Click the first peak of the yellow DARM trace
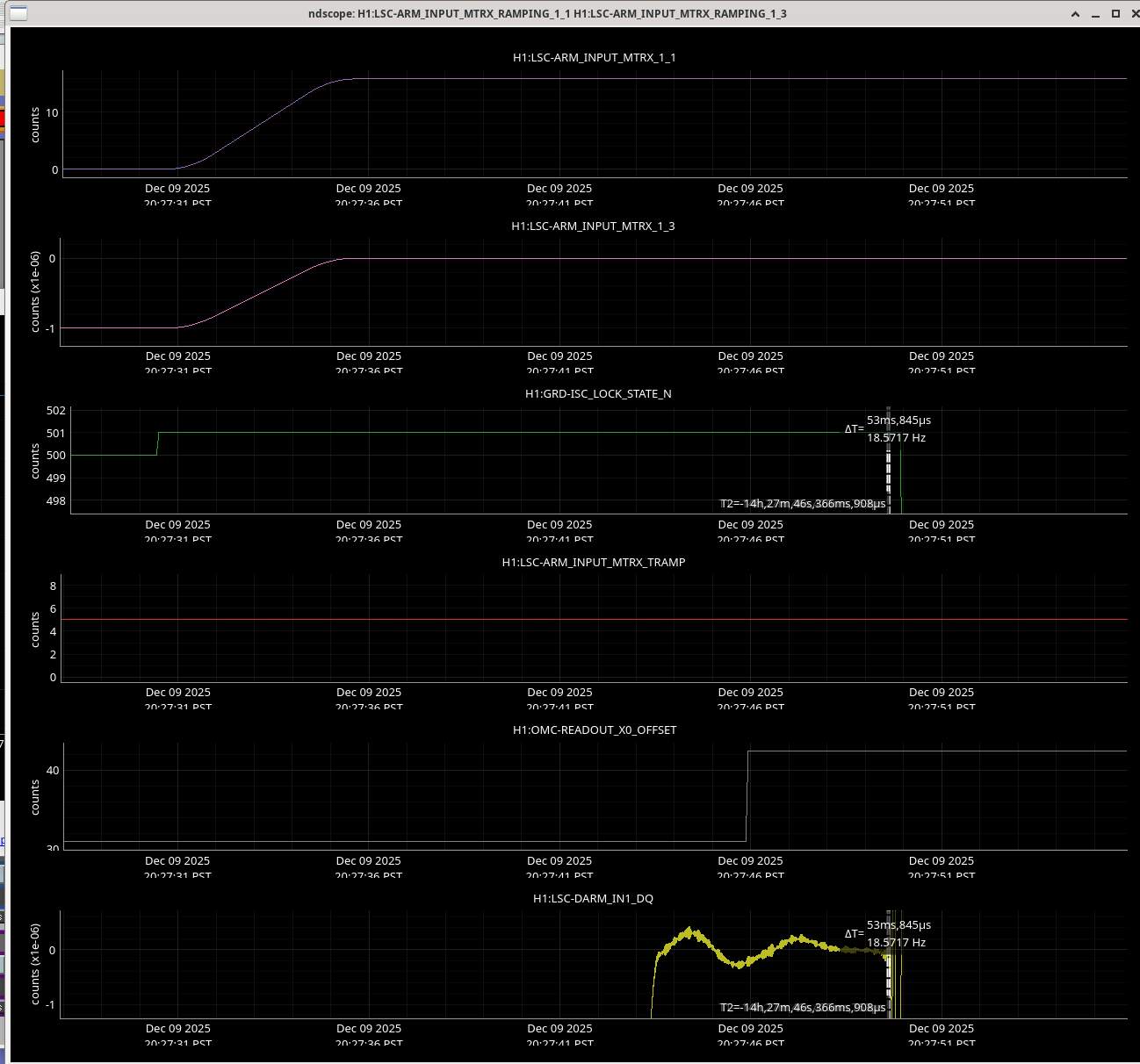1140x1064 pixels. click(690, 931)
